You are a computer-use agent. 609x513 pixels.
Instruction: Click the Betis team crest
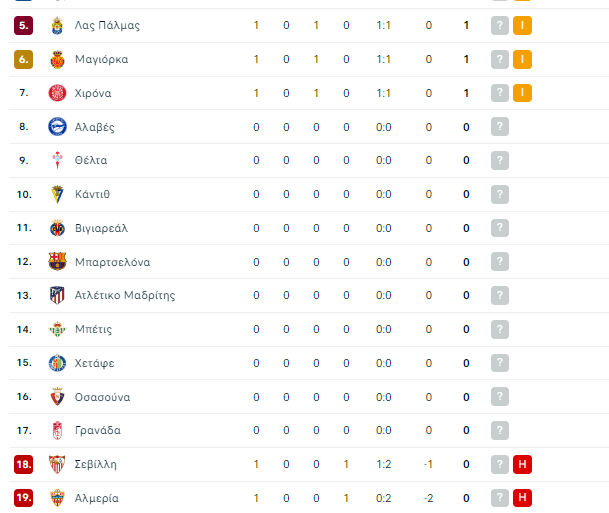pos(57,329)
